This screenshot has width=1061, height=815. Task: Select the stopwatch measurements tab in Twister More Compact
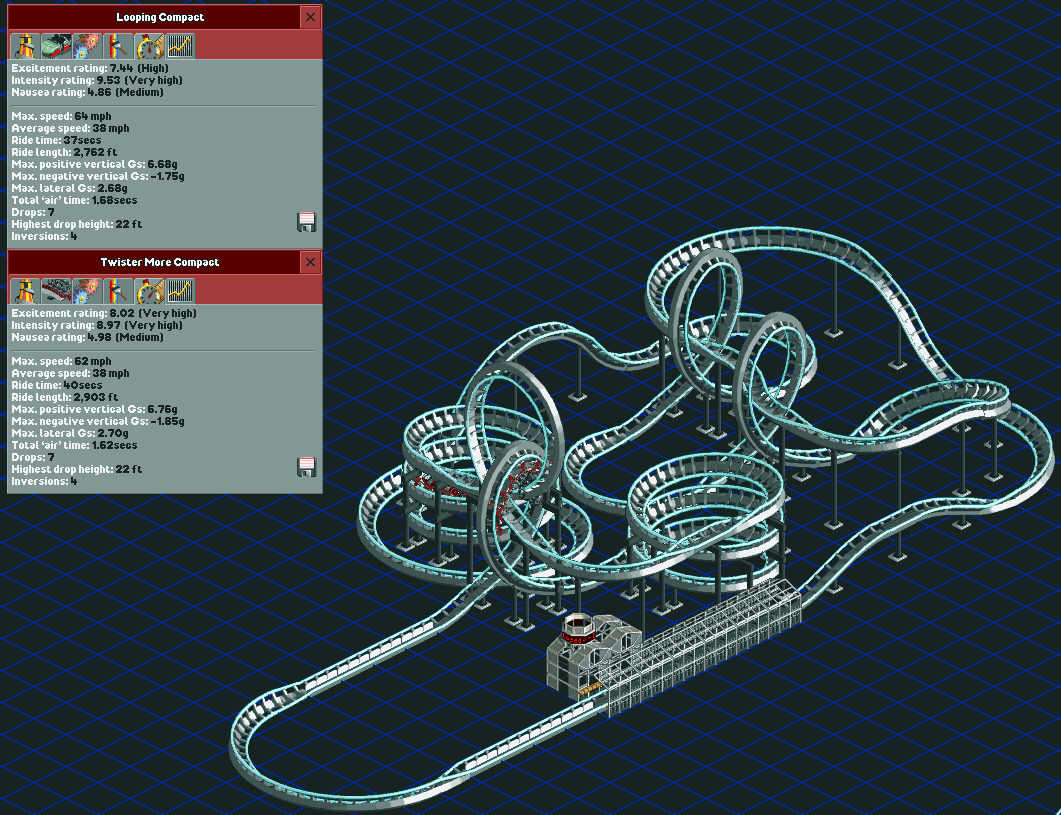(150, 291)
